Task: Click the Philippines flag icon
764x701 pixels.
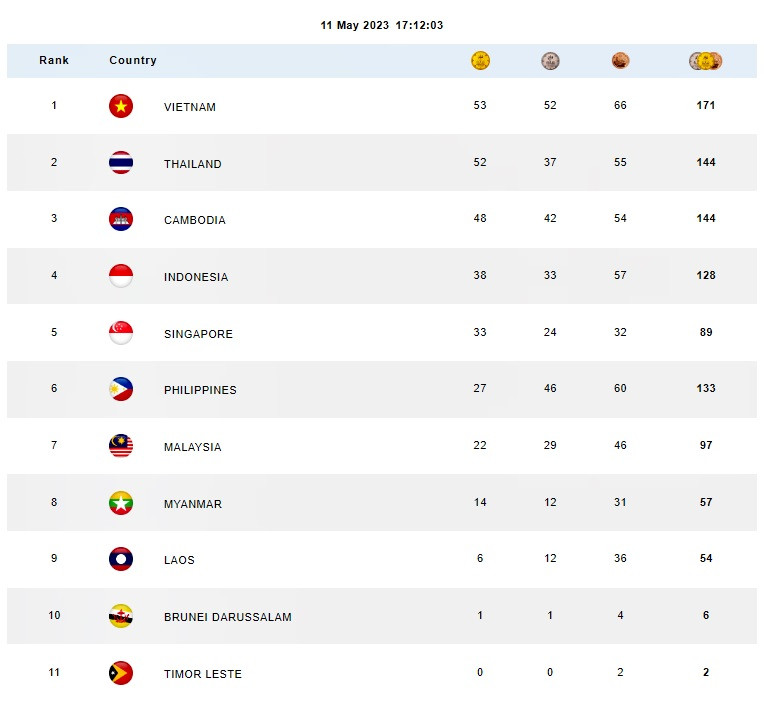Action: (121, 389)
